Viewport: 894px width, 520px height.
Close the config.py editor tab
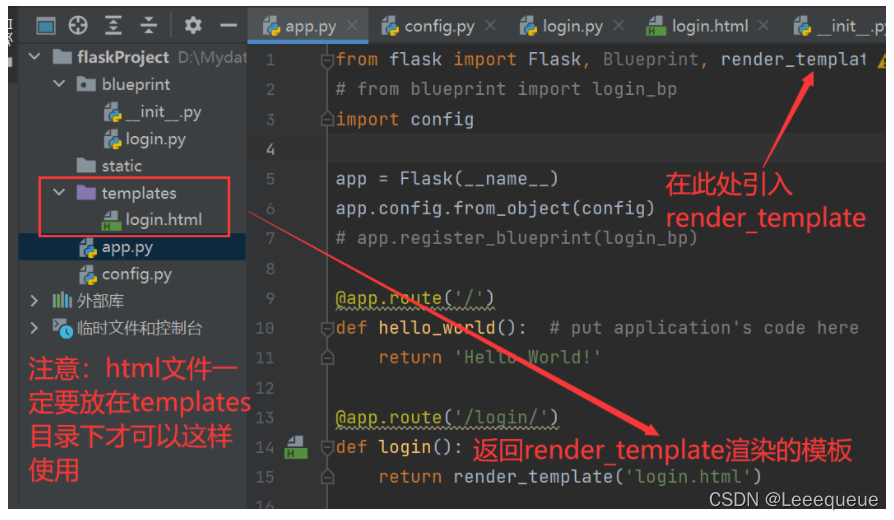pos(490,25)
